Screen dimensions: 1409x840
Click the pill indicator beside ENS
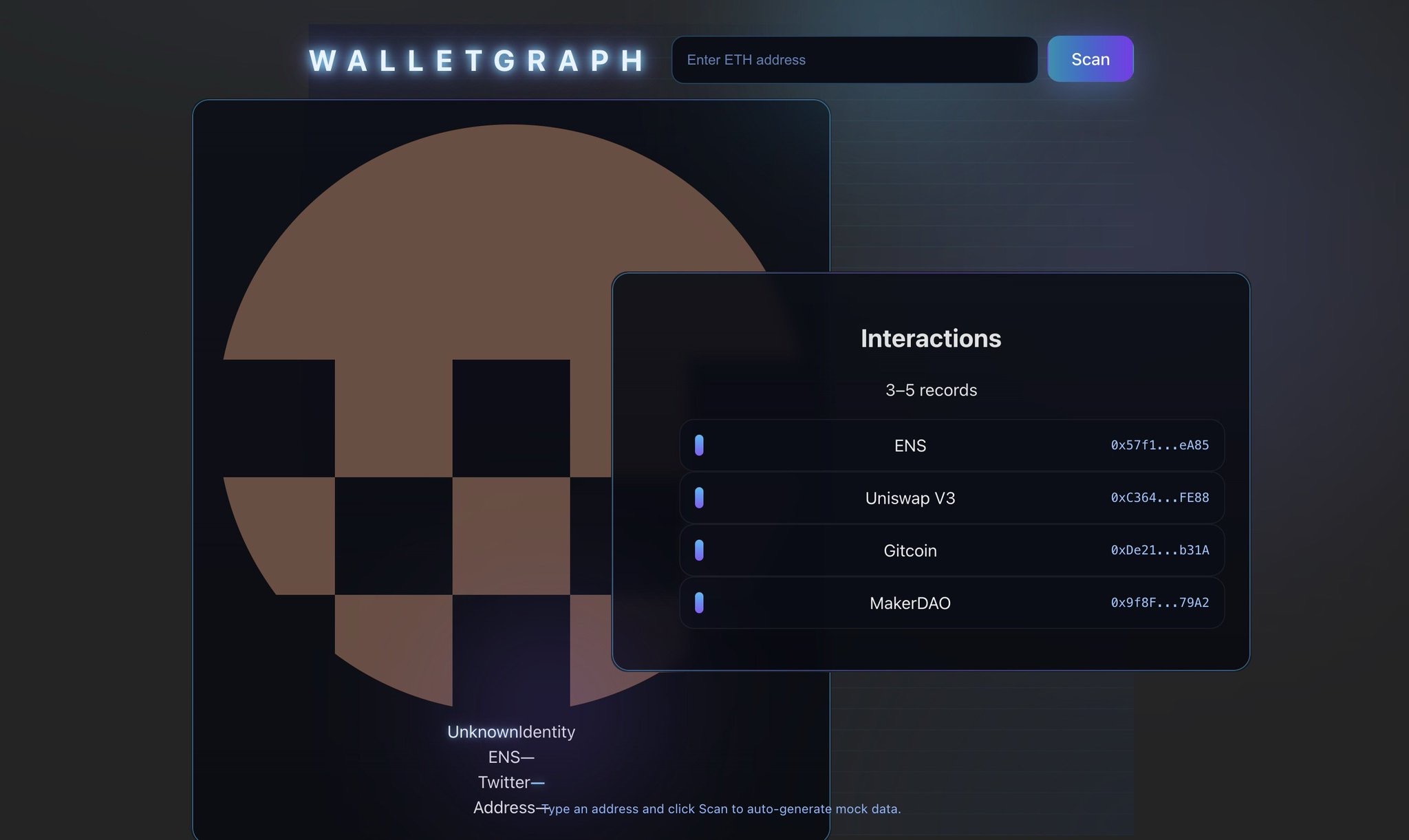(x=699, y=445)
